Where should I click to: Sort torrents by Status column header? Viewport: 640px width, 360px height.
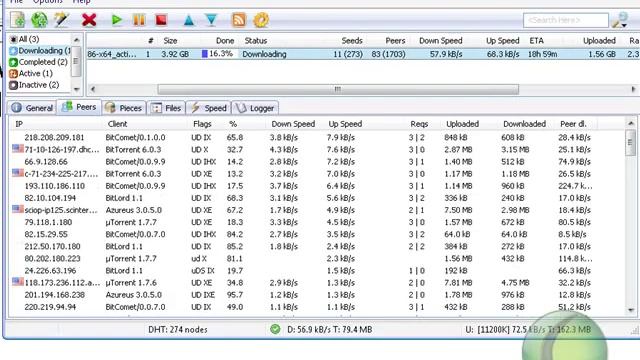[x=256, y=41]
